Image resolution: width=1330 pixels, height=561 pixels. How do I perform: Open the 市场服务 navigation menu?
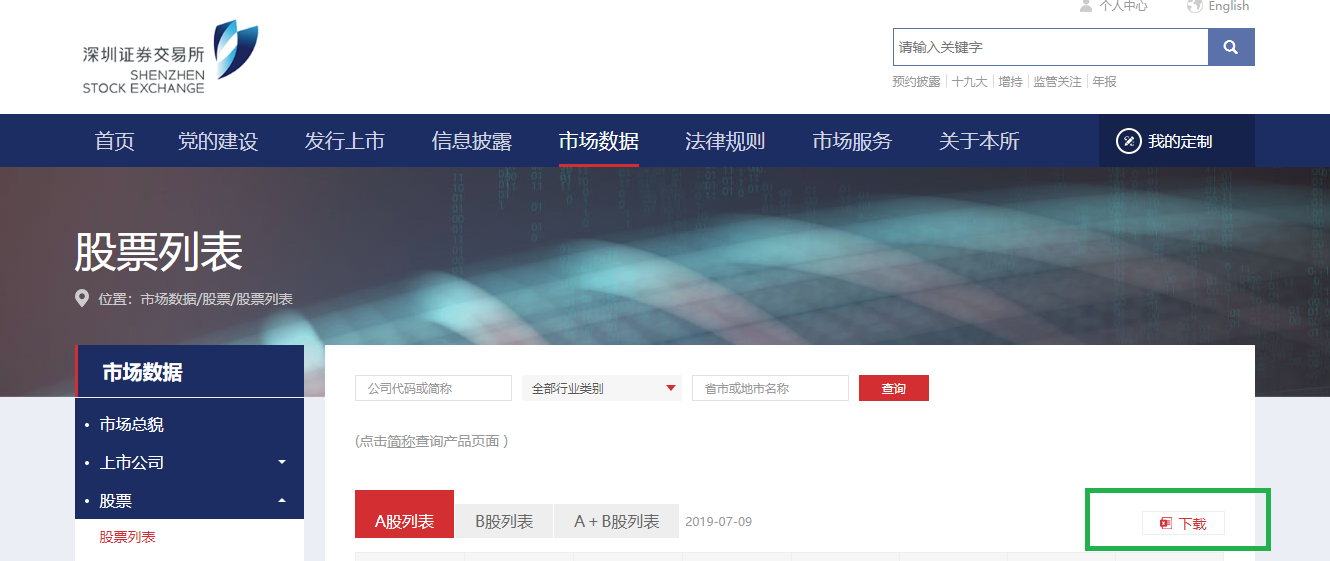[852, 141]
